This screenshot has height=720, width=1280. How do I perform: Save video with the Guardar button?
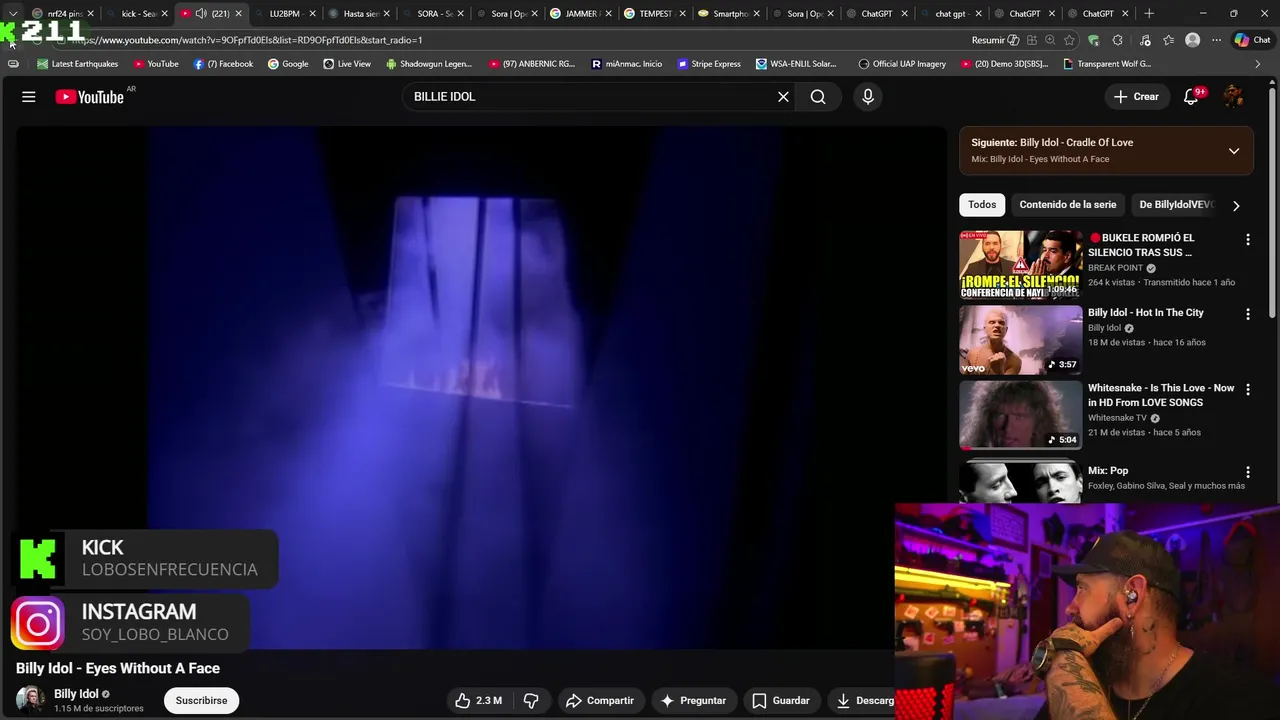pos(780,701)
